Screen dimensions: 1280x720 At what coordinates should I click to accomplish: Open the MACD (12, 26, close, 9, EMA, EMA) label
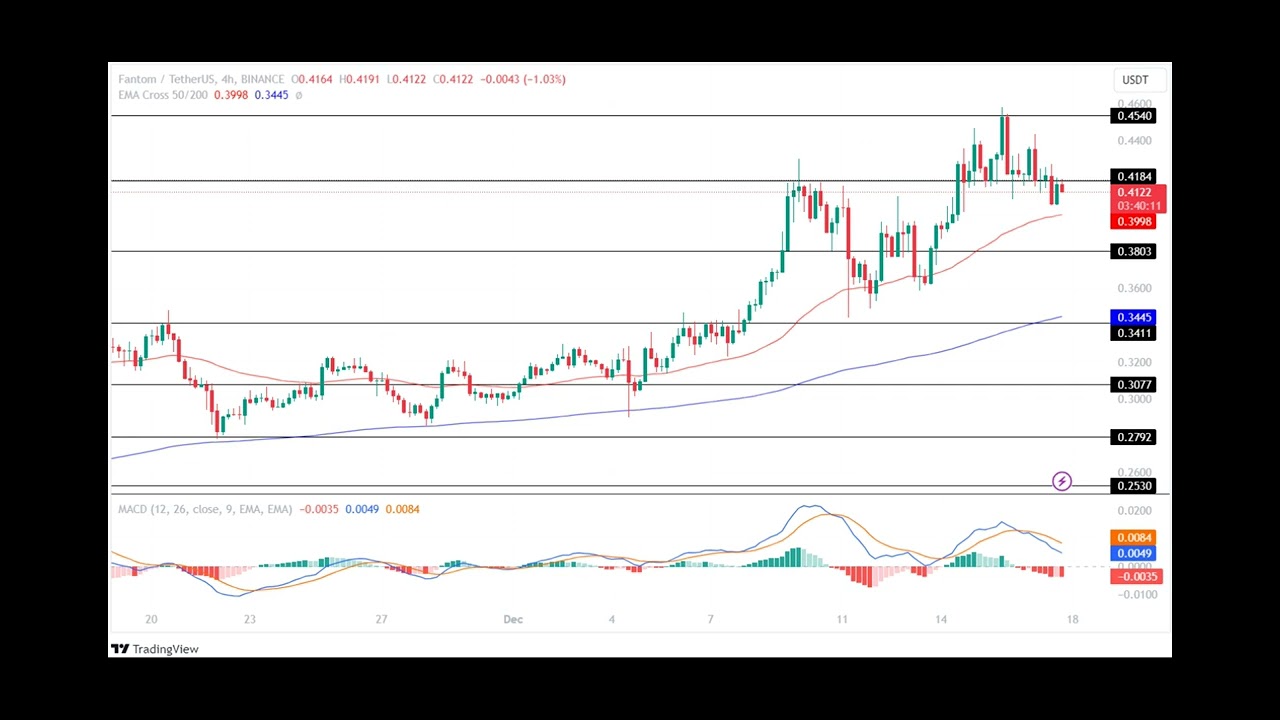[x=205, y=509]
